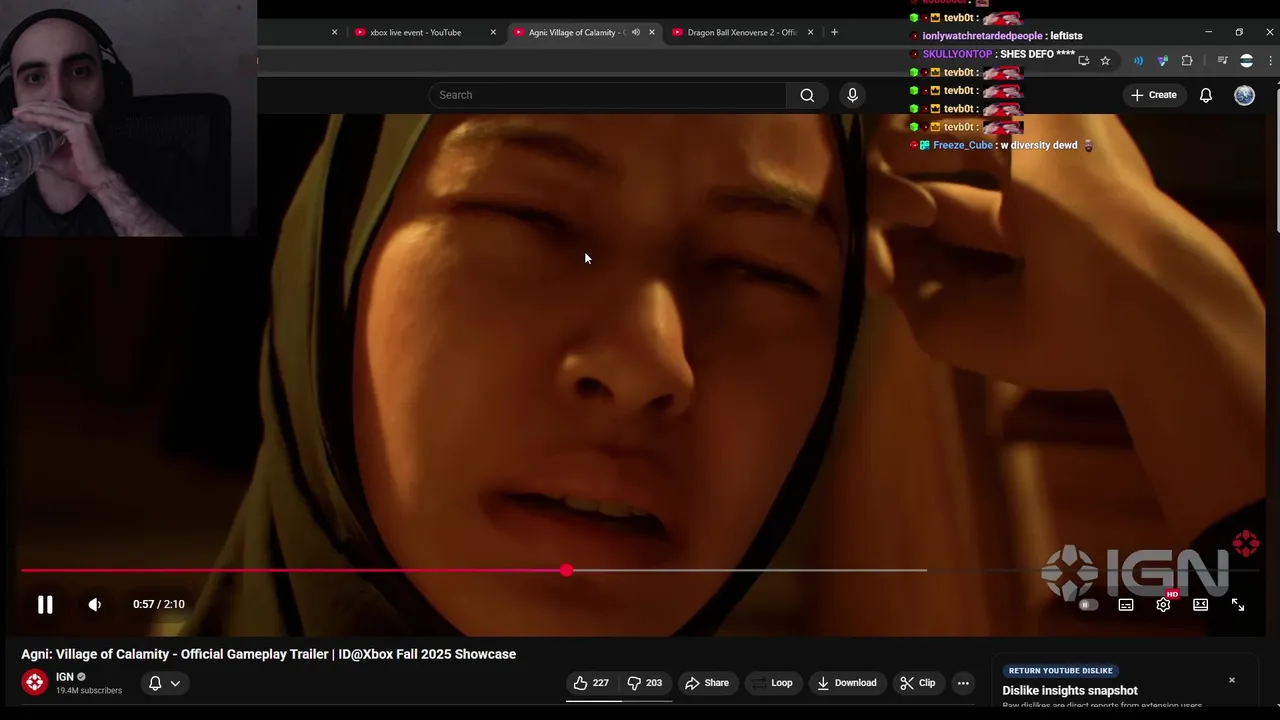Viewport: 1280px width, 720px height.
Task: Open the IGN channel name link
Action: [65, 677]
